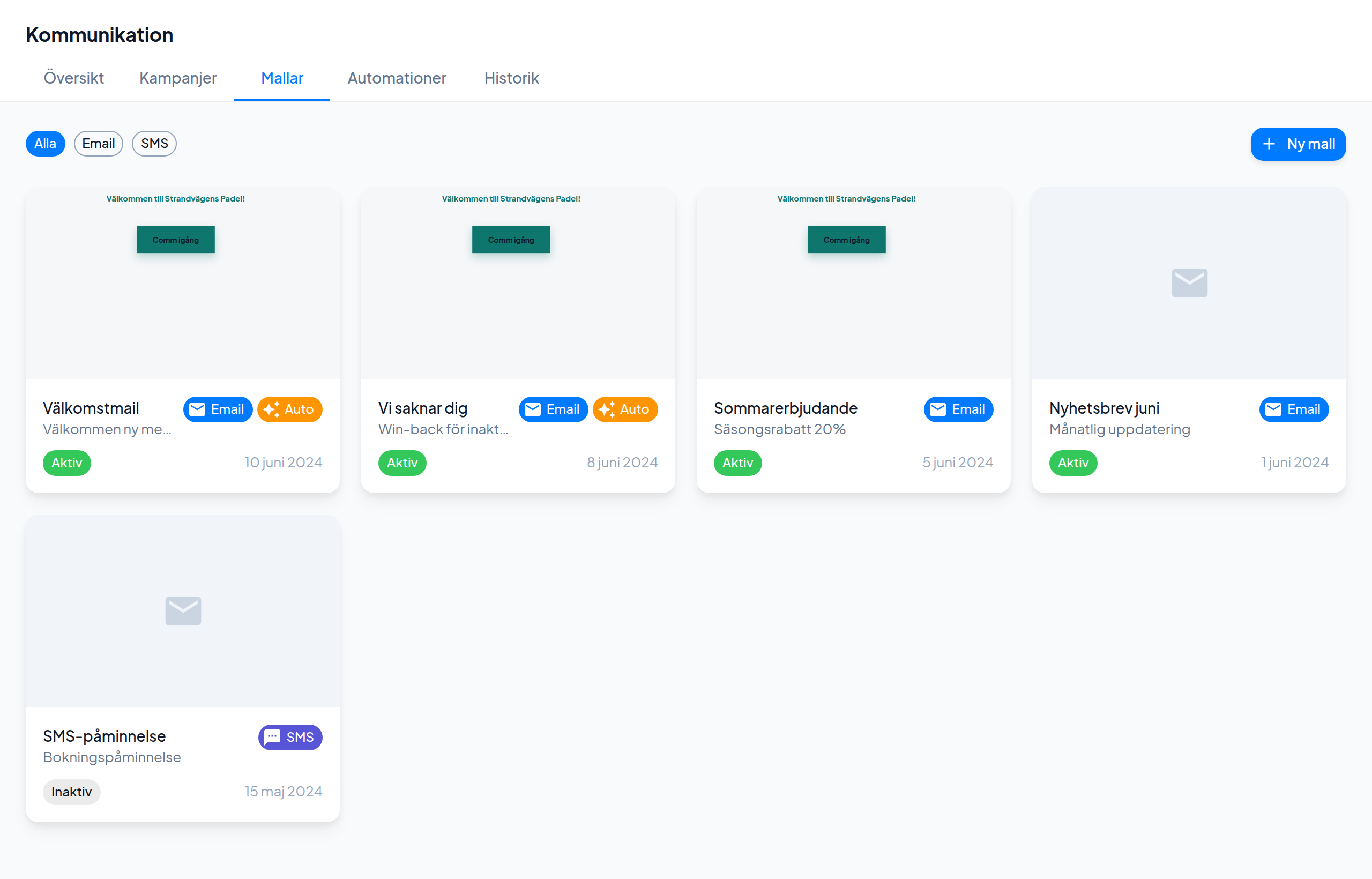Open the Historik tab
Image resolution: width=1372 pixels, height=879 pixels.
[511, 78]
